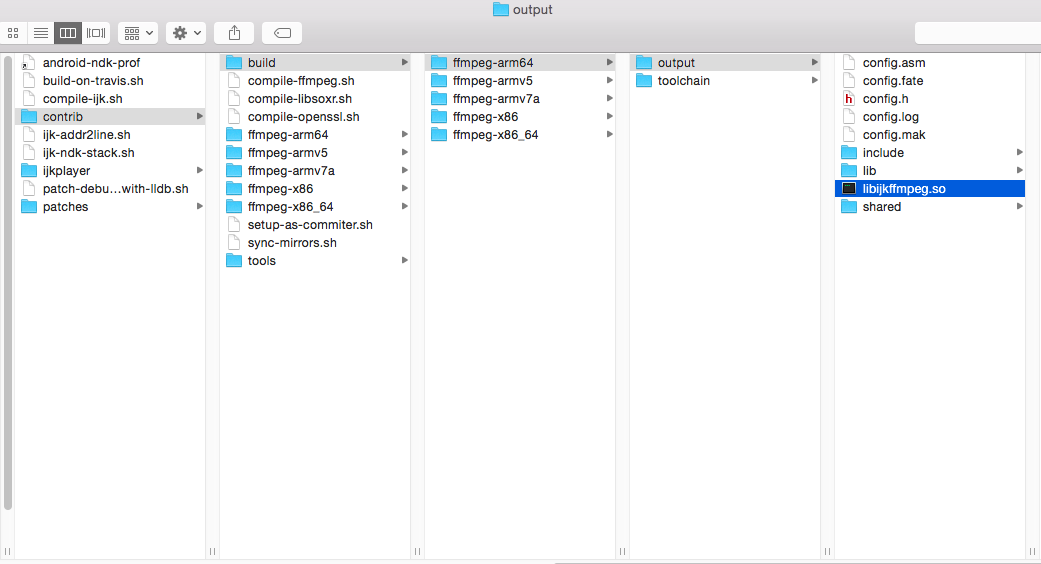Switch to icon view mode
Viewport: 1041px width, 564px height.
tap(13, 33)
